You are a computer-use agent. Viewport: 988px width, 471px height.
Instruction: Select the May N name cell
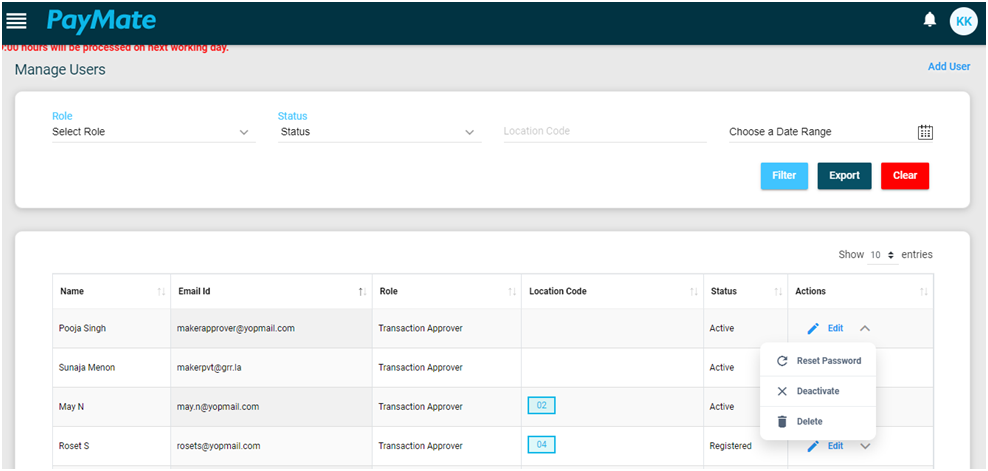click(112, 407)
